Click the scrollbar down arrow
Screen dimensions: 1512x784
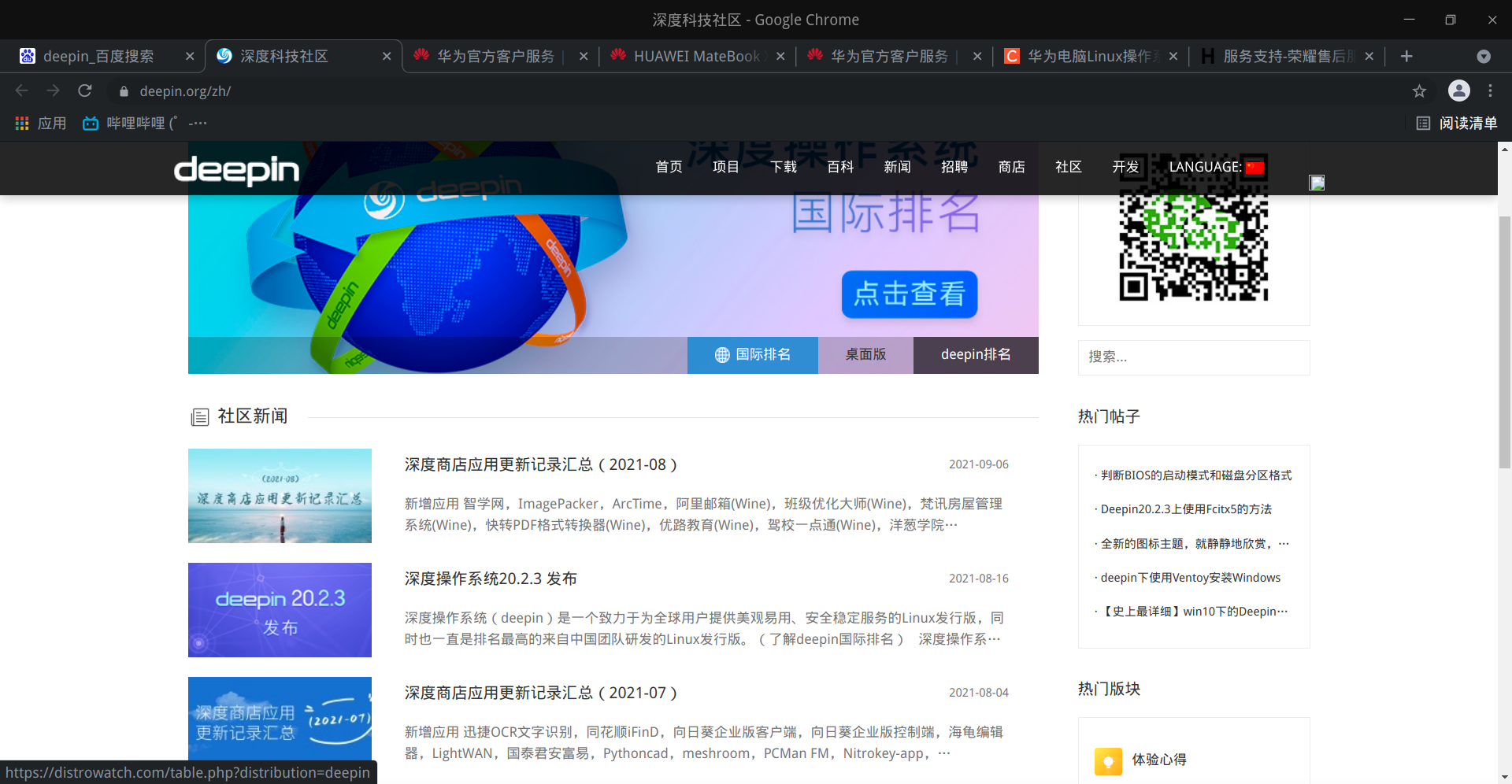click(1505, 778)
